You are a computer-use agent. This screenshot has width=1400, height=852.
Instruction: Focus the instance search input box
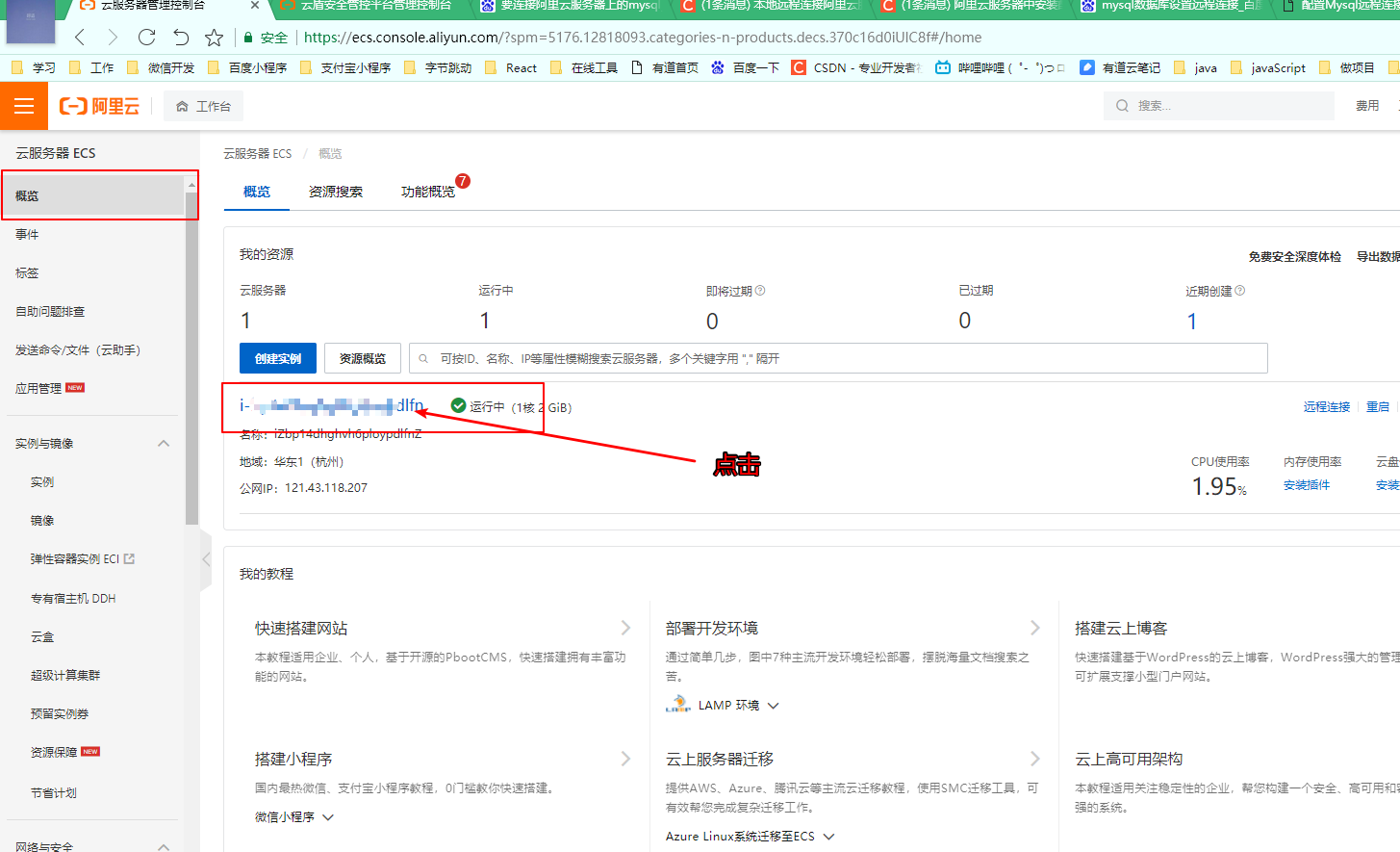838,358
